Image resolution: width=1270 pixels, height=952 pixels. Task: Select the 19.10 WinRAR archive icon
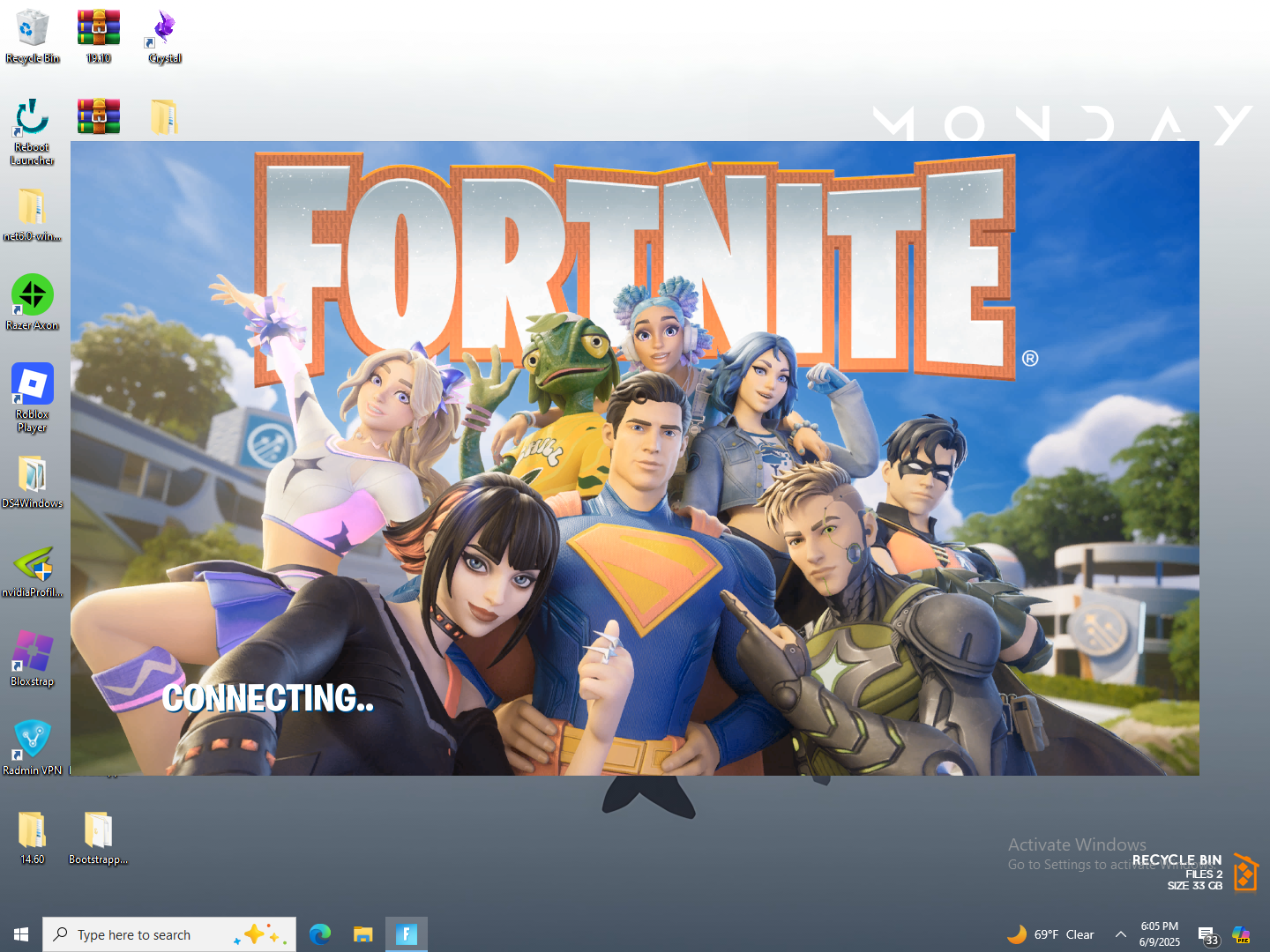coord(98,36)
